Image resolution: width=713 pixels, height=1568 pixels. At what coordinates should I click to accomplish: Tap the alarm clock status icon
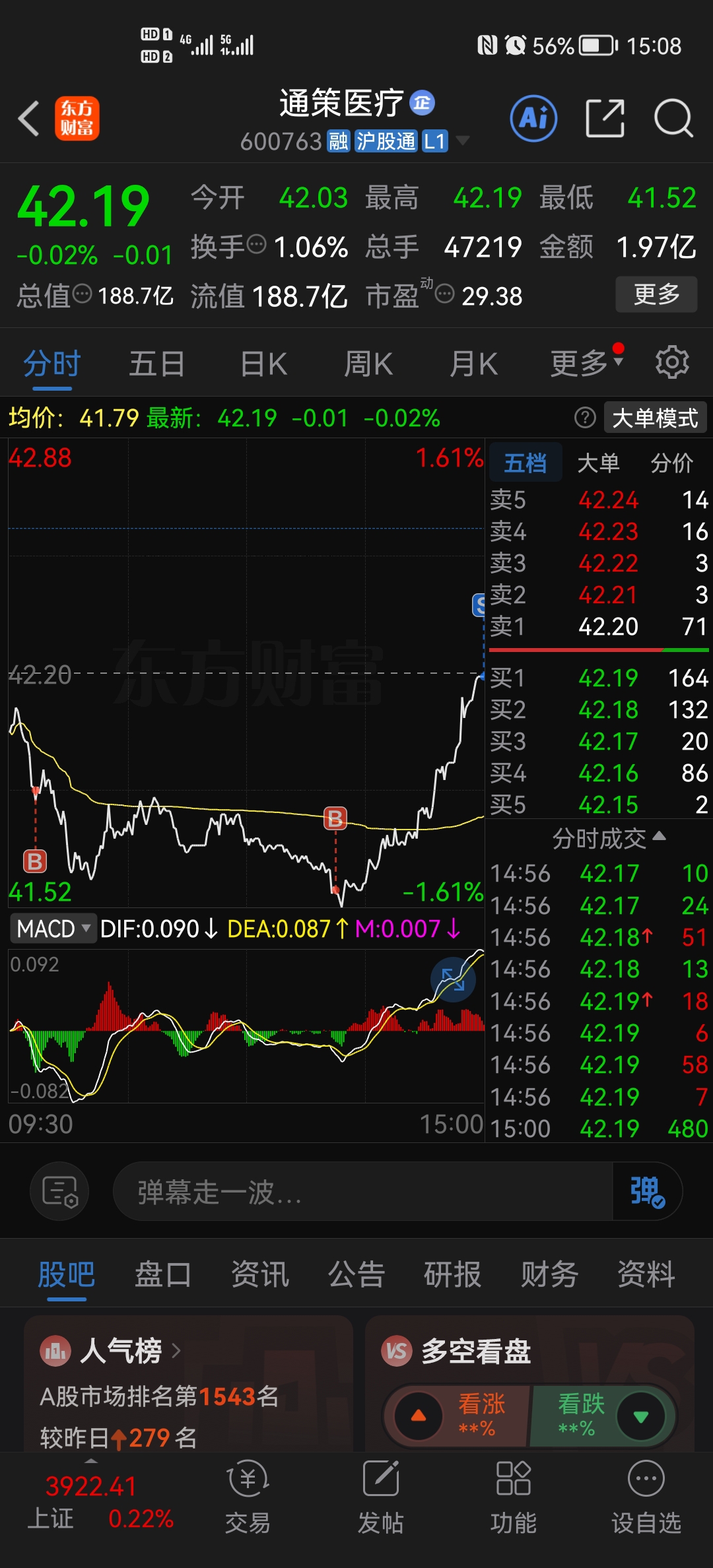coord(515,46)
